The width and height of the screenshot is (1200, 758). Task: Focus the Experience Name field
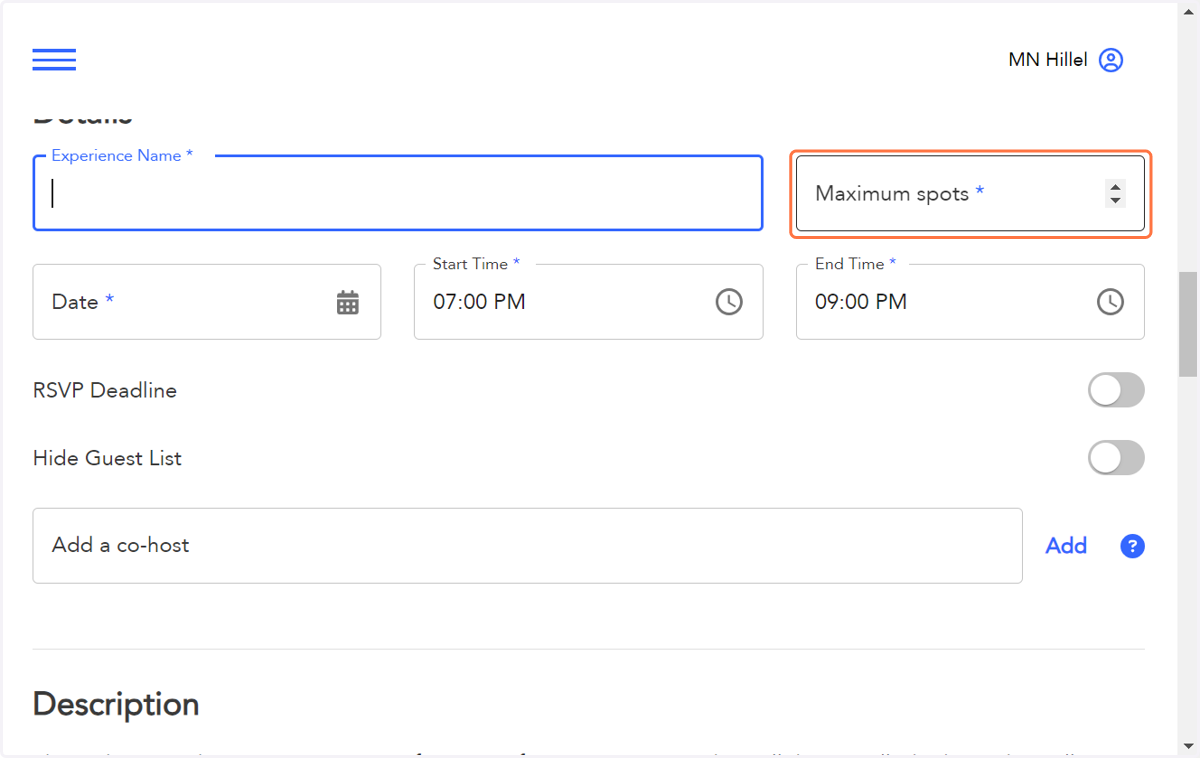point(398,193)
